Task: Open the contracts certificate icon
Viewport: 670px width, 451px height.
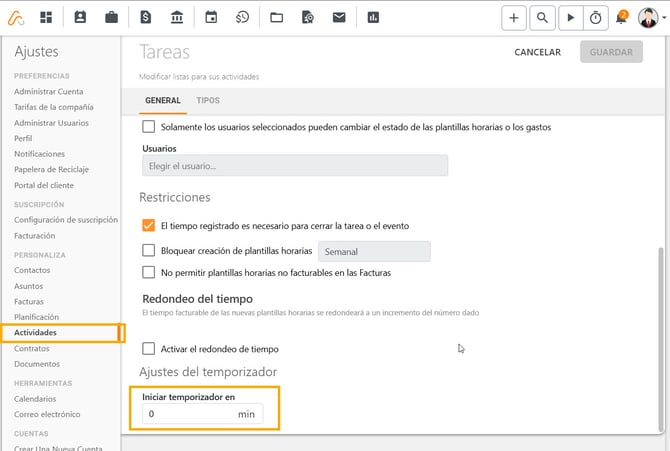Action: pyautogui.click(x=308, y=18)
